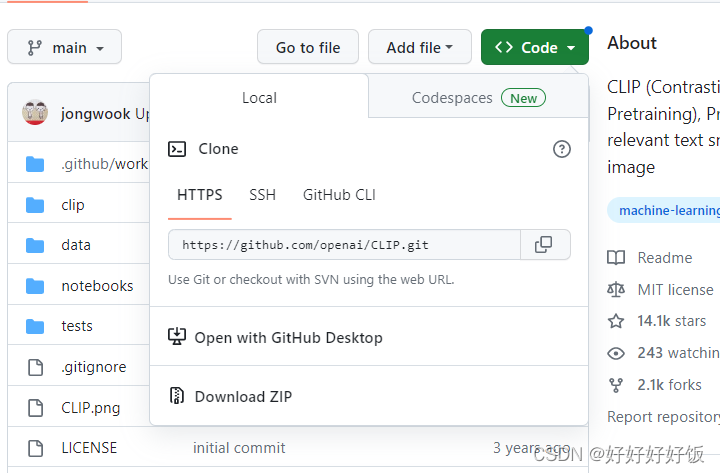
Task: Click the notebooks folder icon
Action: click(x=35, y=286)
